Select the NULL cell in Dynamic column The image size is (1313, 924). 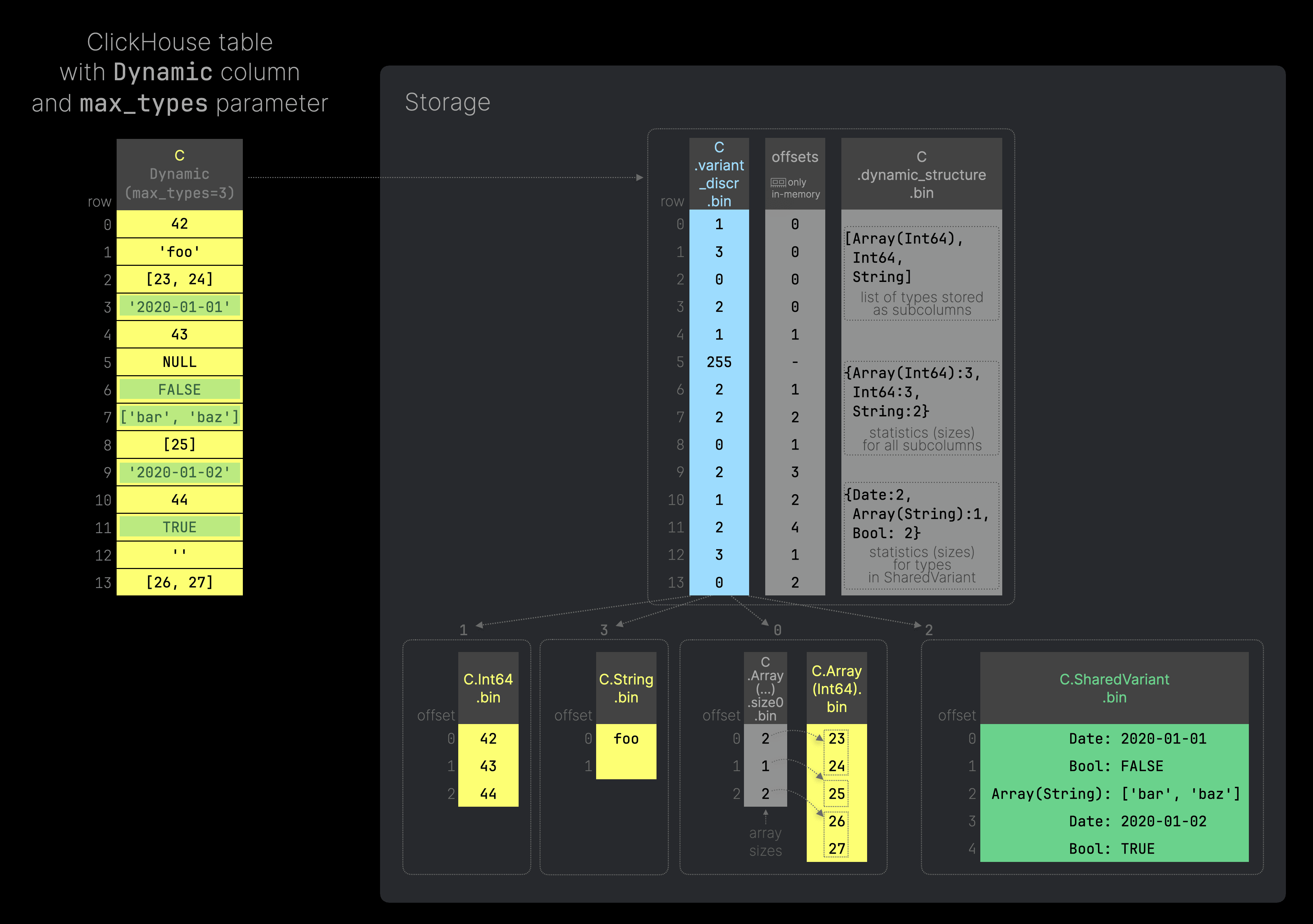click(x=180, y=362)
